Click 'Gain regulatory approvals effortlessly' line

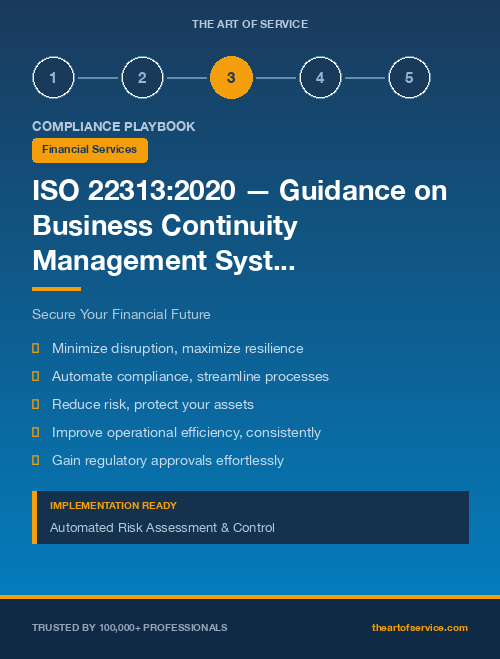[x=168, y=461]
